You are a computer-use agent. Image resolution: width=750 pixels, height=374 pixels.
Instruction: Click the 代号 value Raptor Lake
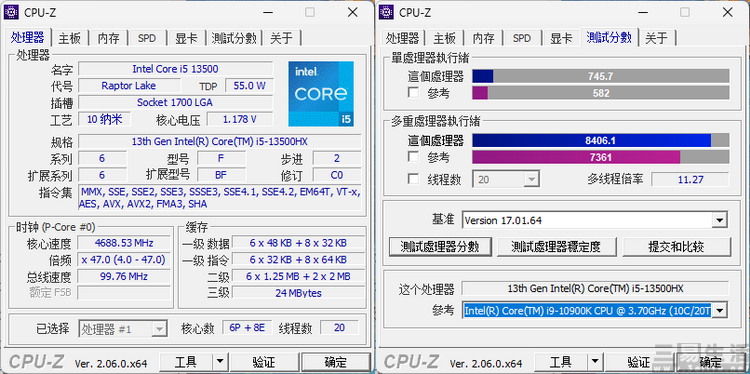129,86
